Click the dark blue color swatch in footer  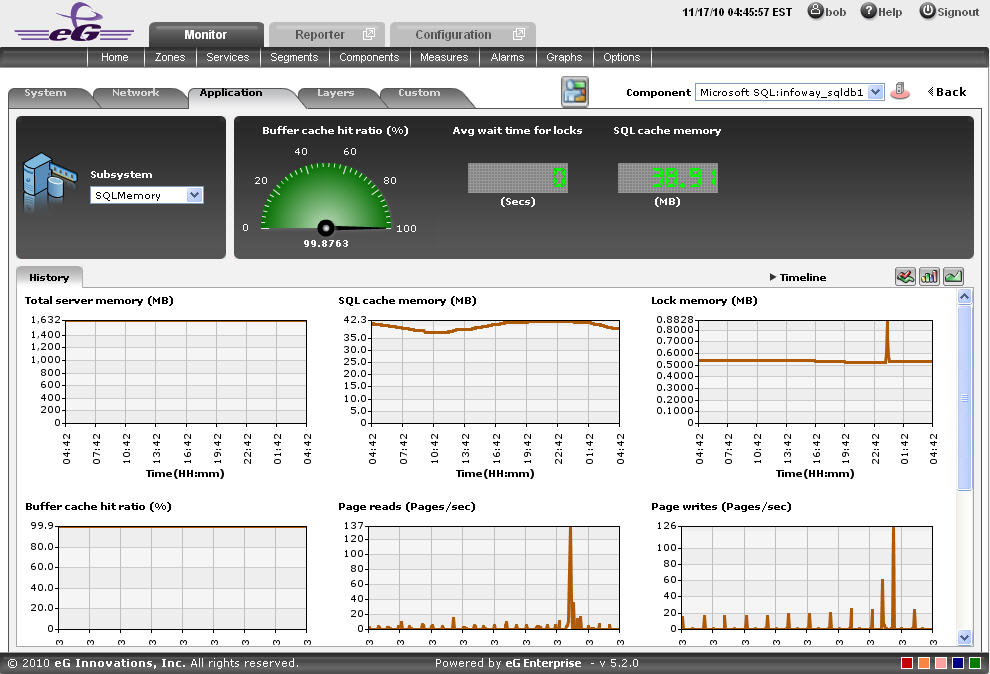958,663
